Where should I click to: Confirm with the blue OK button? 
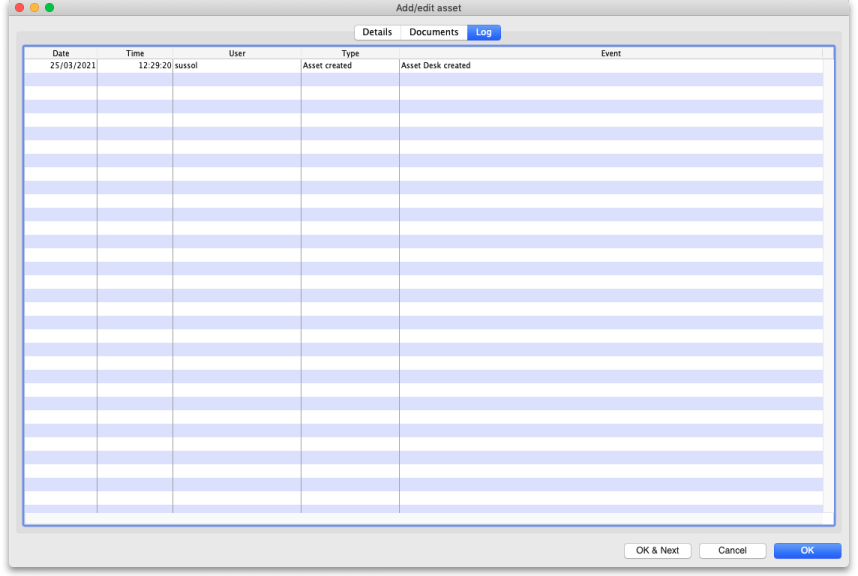[807, 551]
